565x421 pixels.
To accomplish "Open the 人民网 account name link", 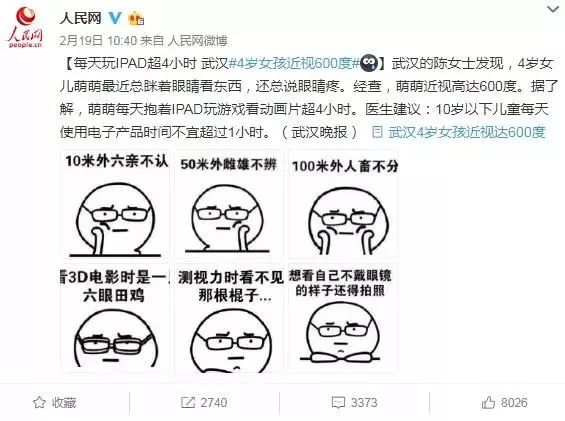I will [x=80, y=18].
